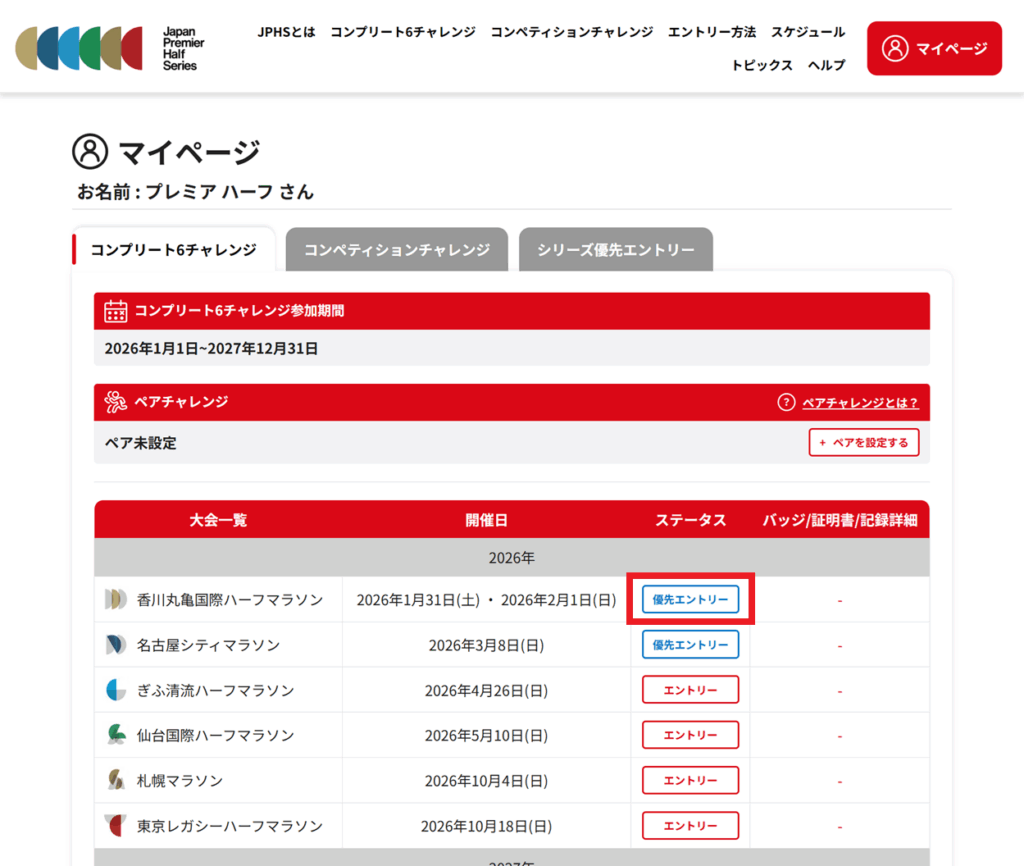Click the profile icon beside マイページ heading
The height and width of the screenshot is (866, 1024).
click(x=89, y=152)
